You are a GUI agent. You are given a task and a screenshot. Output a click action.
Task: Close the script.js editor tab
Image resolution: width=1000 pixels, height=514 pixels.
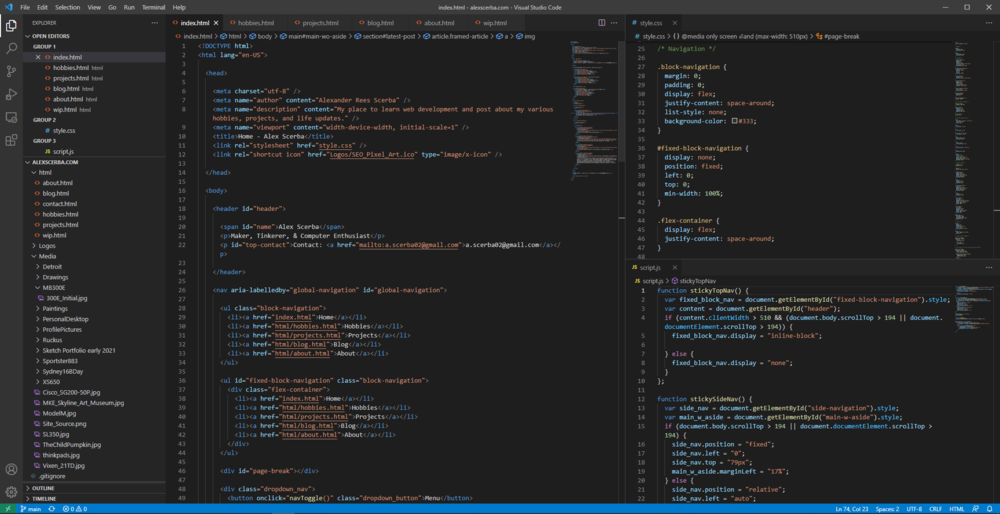pos(674,268)
